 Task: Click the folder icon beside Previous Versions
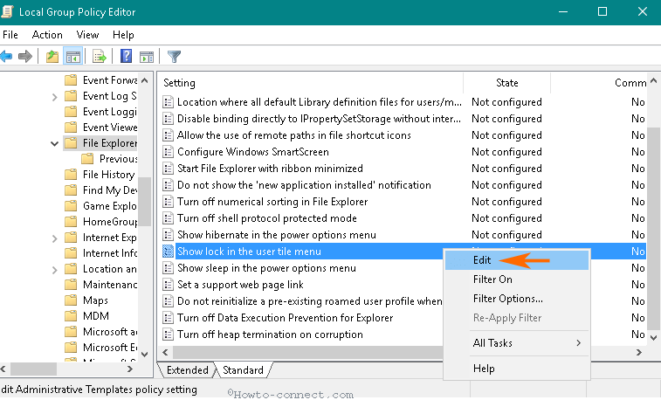pyautogui.click(x=87, y=159)
